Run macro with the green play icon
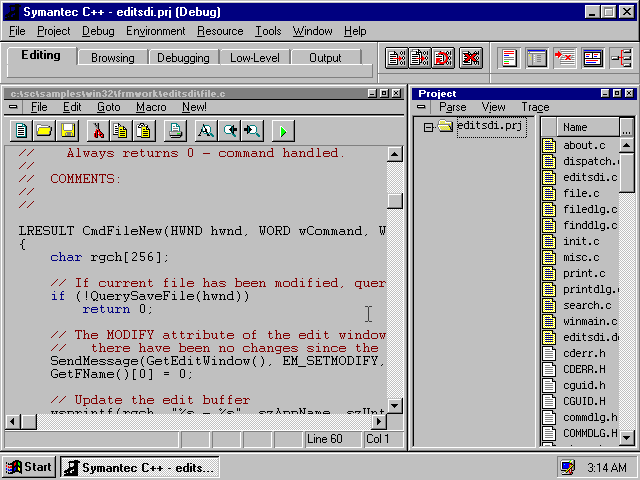The height and width of the screenshot is (480, 640). pyautogui.click(x=283, y=131)
